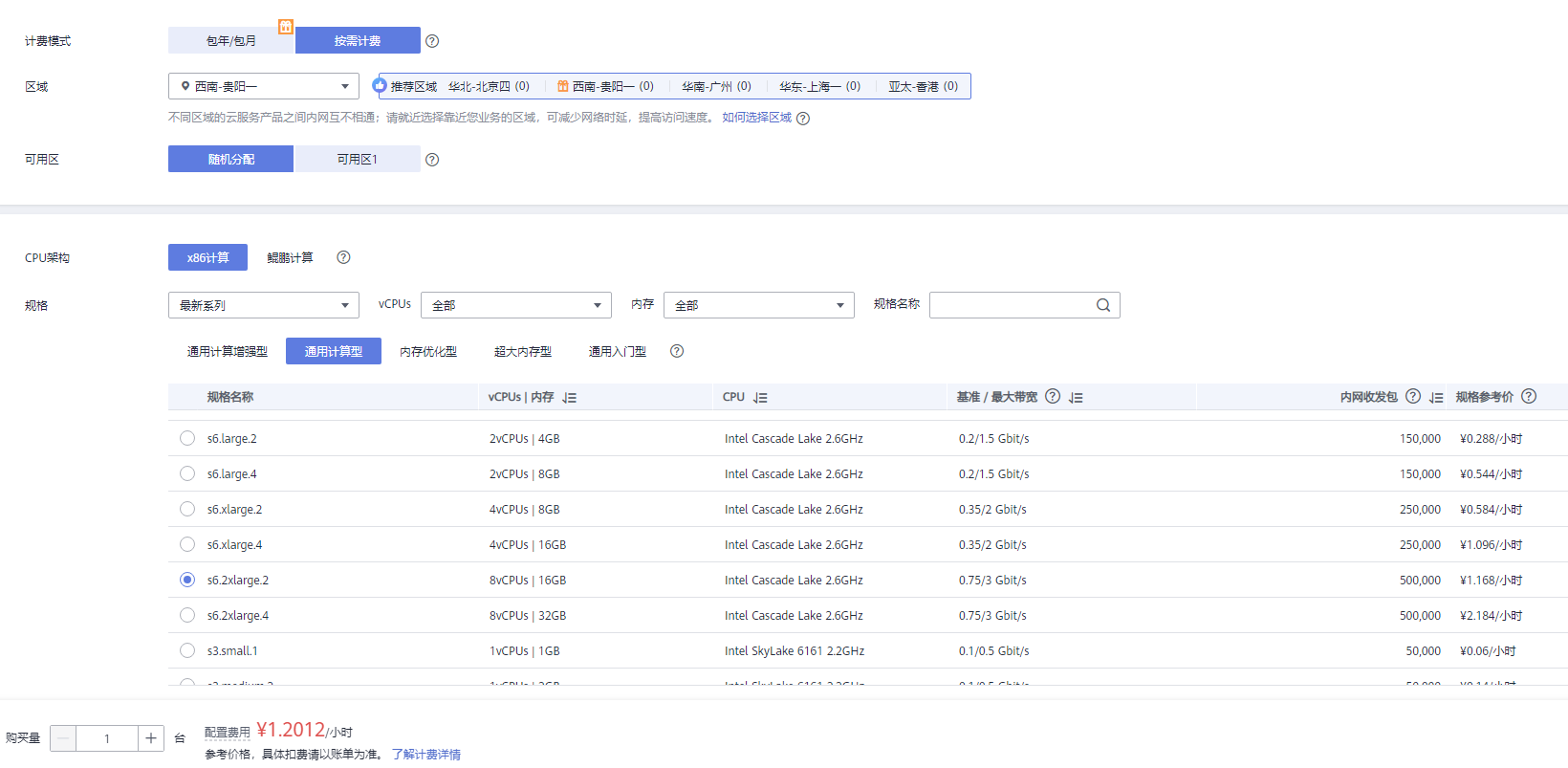Click help icon next to 规格参考价
The image size is (1568, 768).
(1529, 396)
